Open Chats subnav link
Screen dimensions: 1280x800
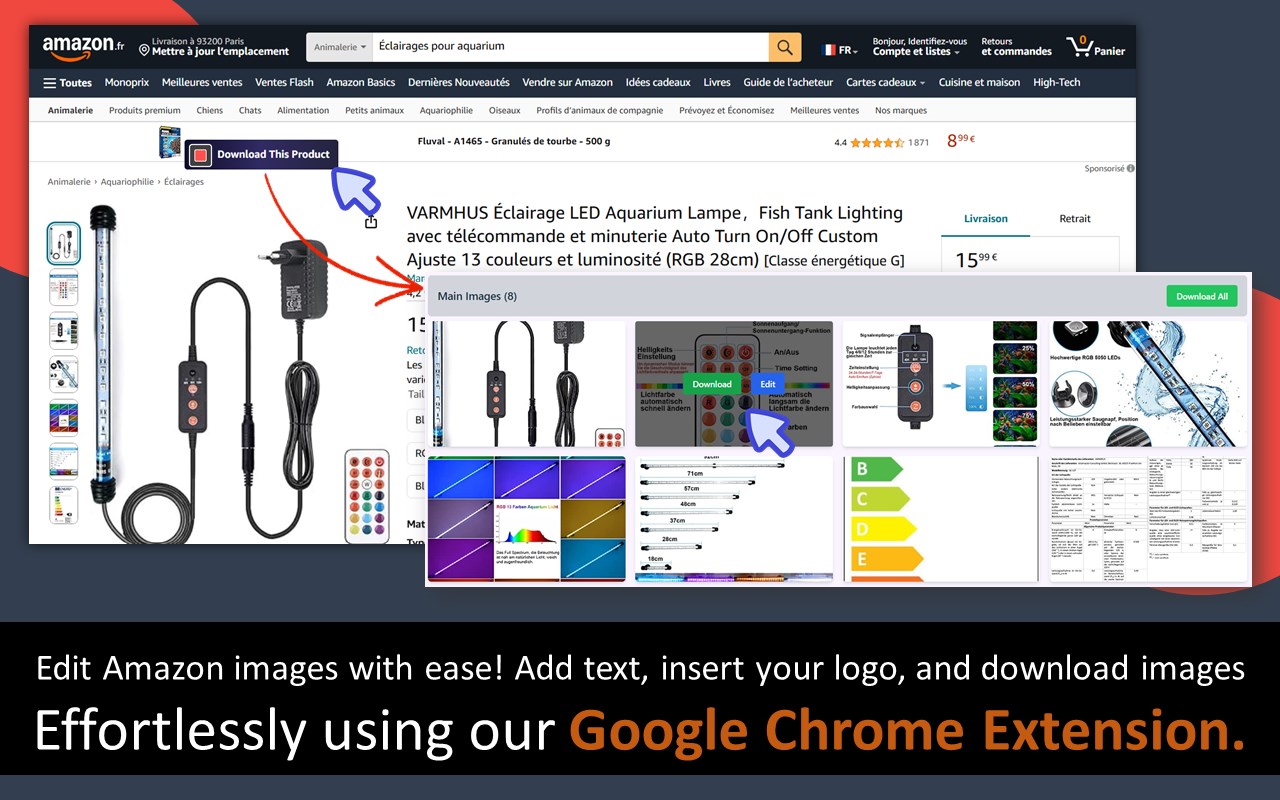[250, 111]
